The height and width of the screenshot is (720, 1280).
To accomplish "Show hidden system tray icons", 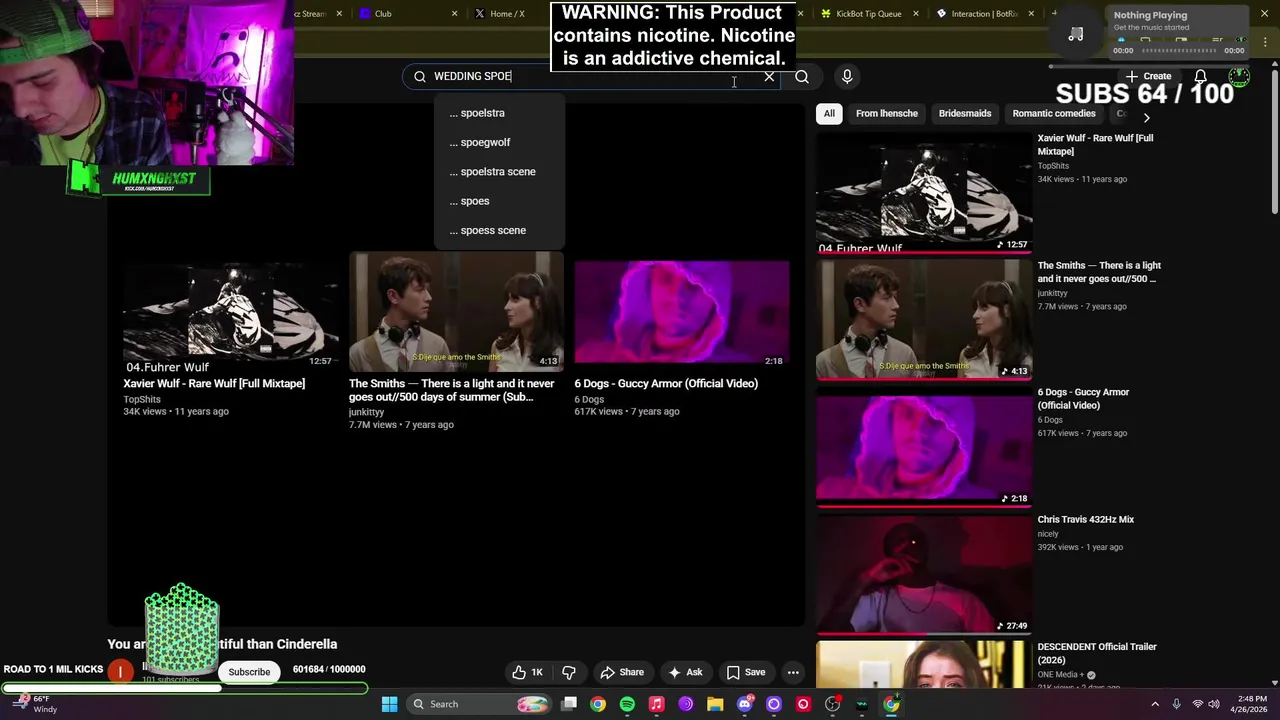I will point(1155,704).
